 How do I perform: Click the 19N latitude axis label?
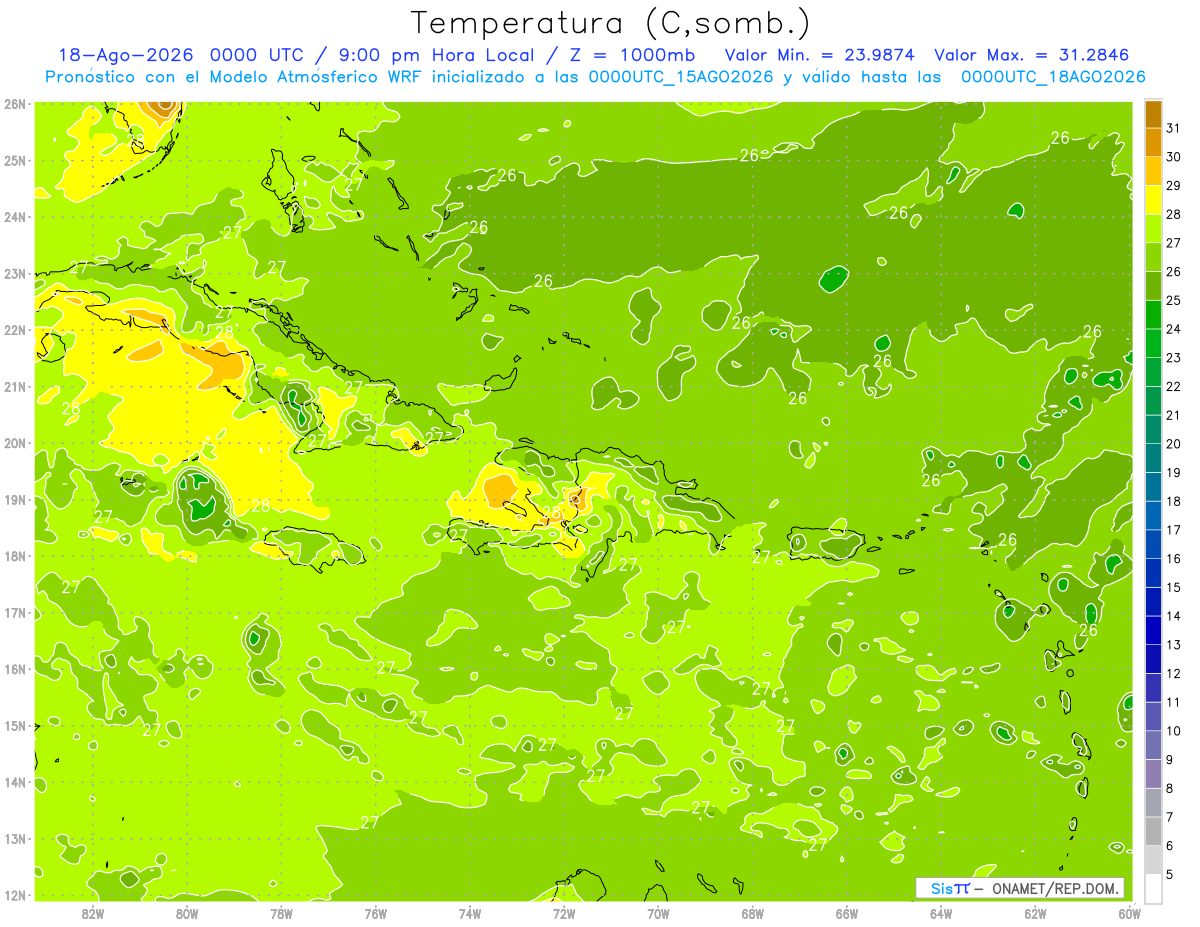(x=14, y=500)
